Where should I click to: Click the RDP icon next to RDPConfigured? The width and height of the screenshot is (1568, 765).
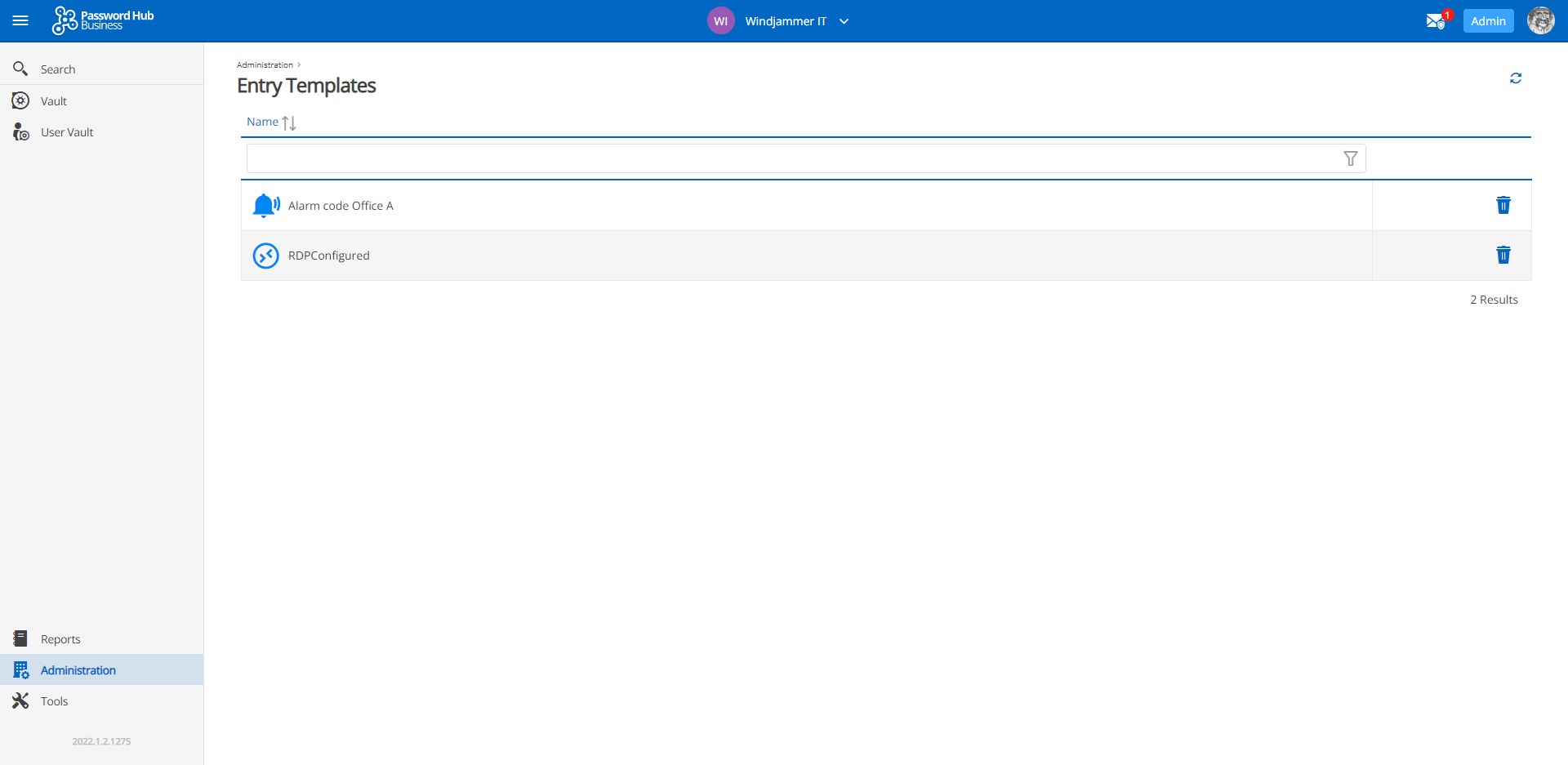tap(265, 256)
